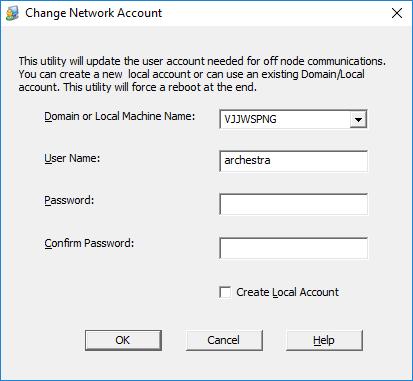Close the Change Network Account dialog
The image size is (413, 381).
397,13
